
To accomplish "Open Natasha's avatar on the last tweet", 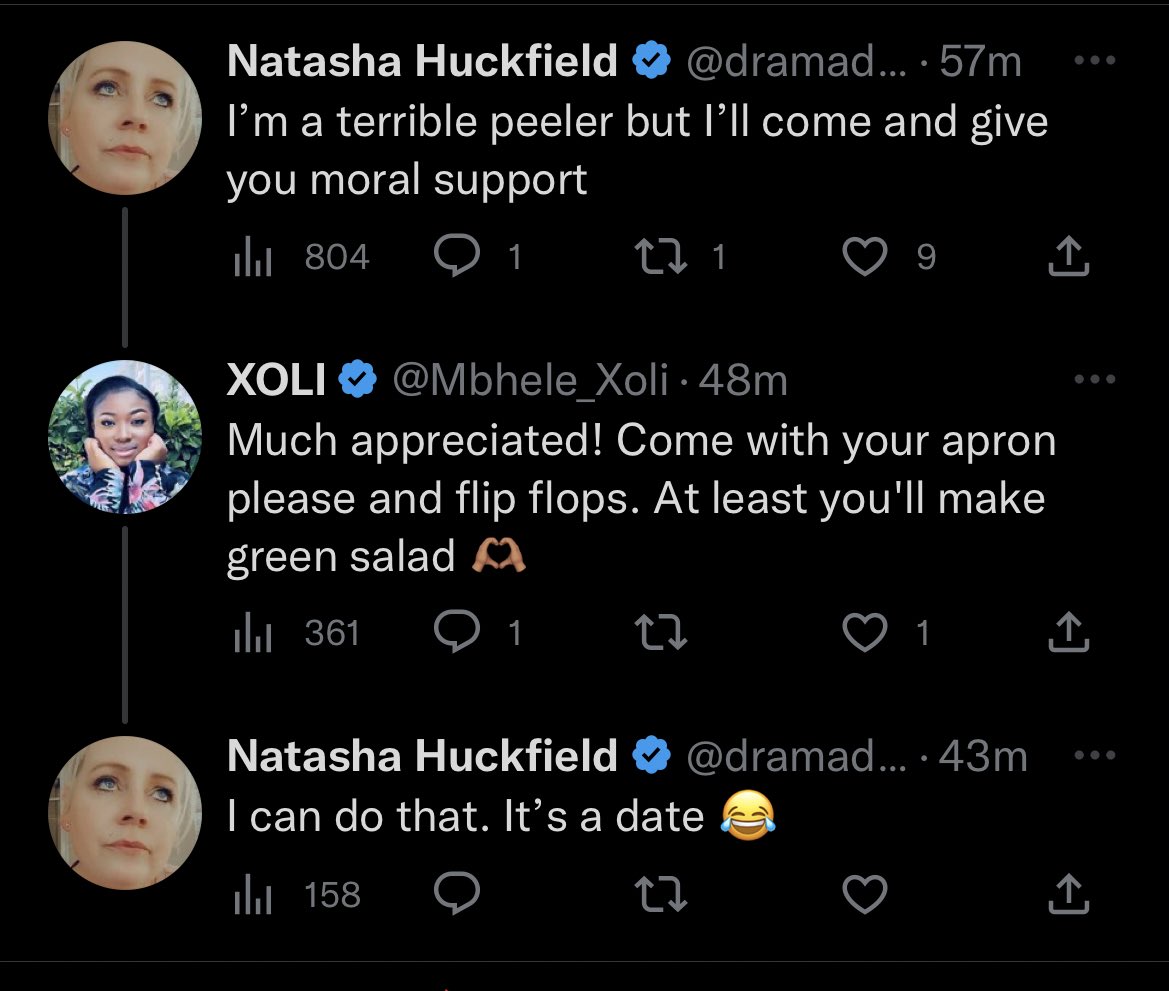I will [125, 813].
